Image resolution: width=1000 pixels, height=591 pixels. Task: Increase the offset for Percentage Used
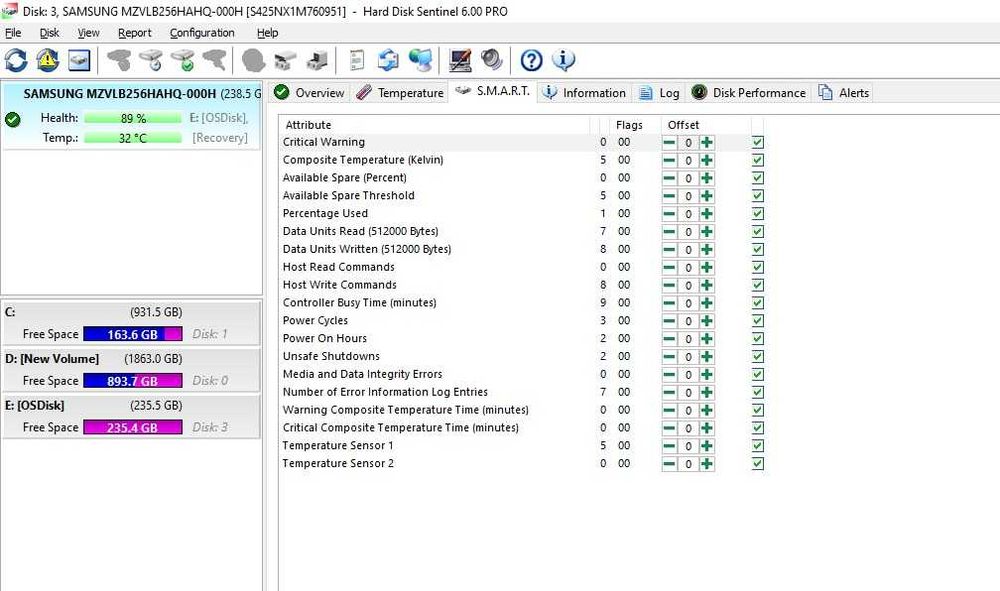(707, 214)
